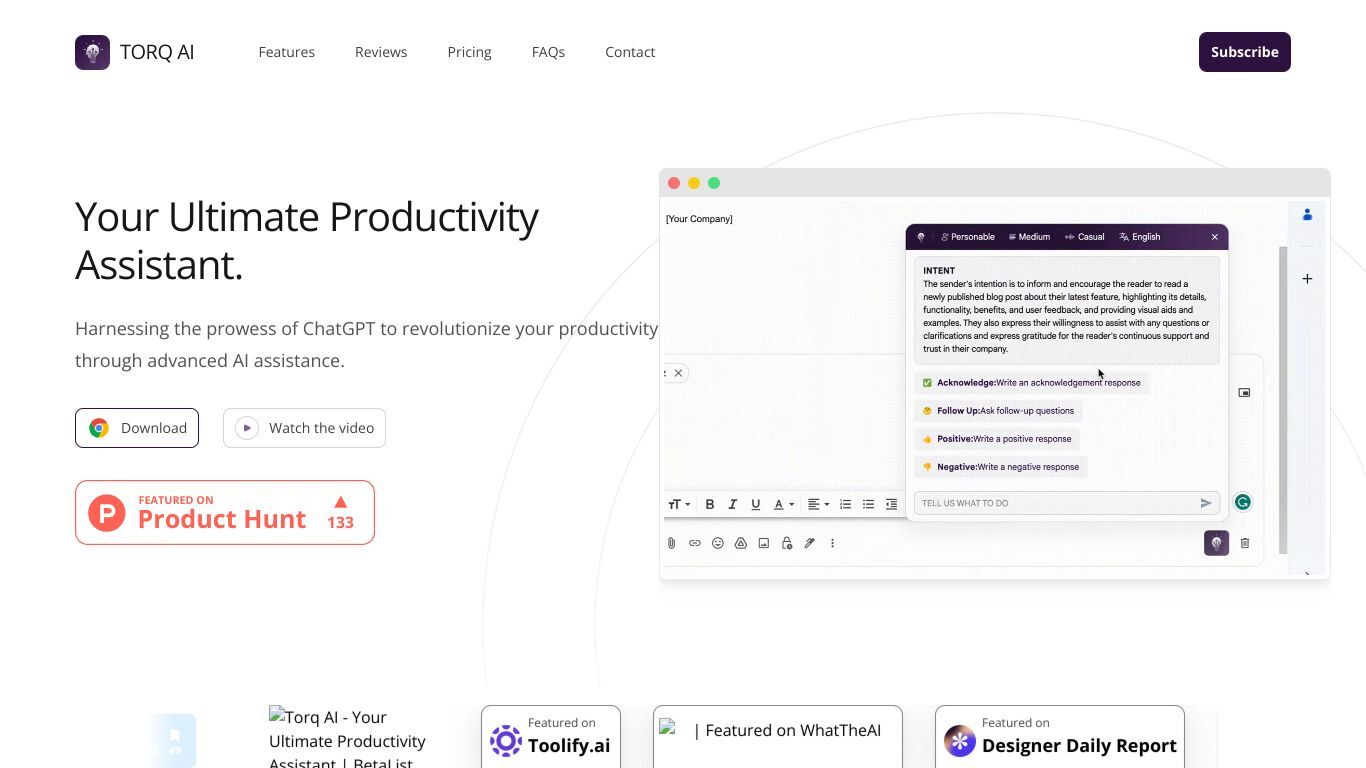
Task: Click the indent less icon
Action: pyautogui.click(x=891, y=504)
